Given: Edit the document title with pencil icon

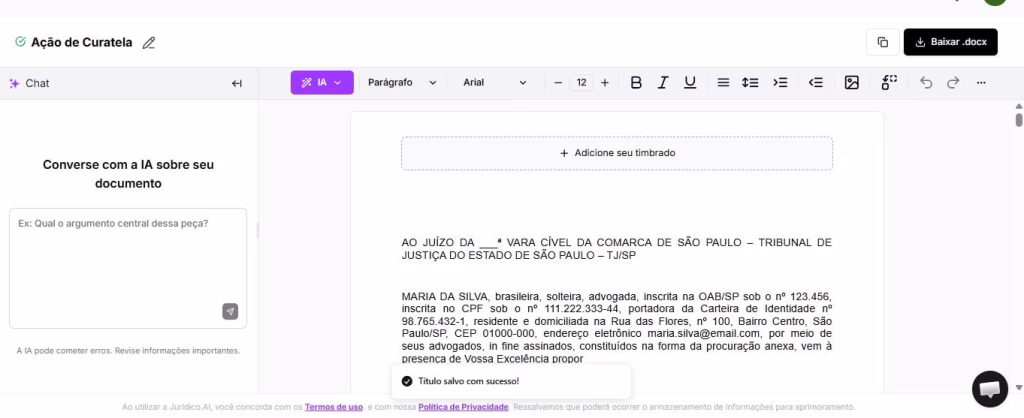Looking at the screenshot, I should click(x=149, y=43).
